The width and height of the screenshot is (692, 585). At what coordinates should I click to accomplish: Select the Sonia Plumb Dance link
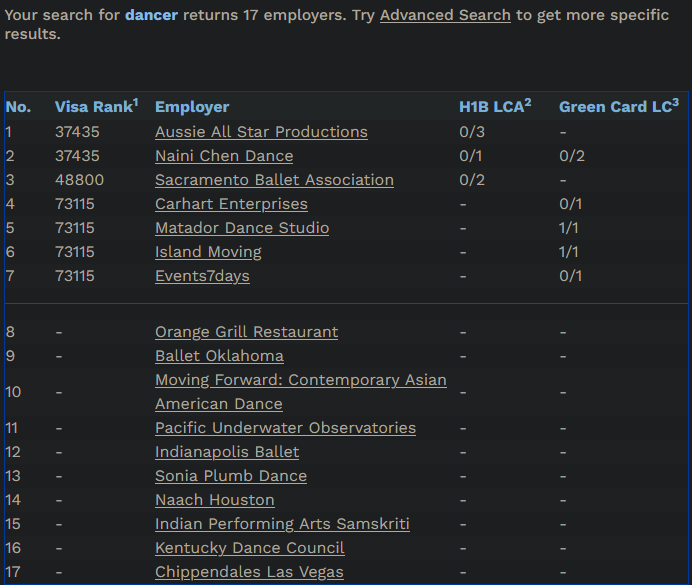pos(231,476)
